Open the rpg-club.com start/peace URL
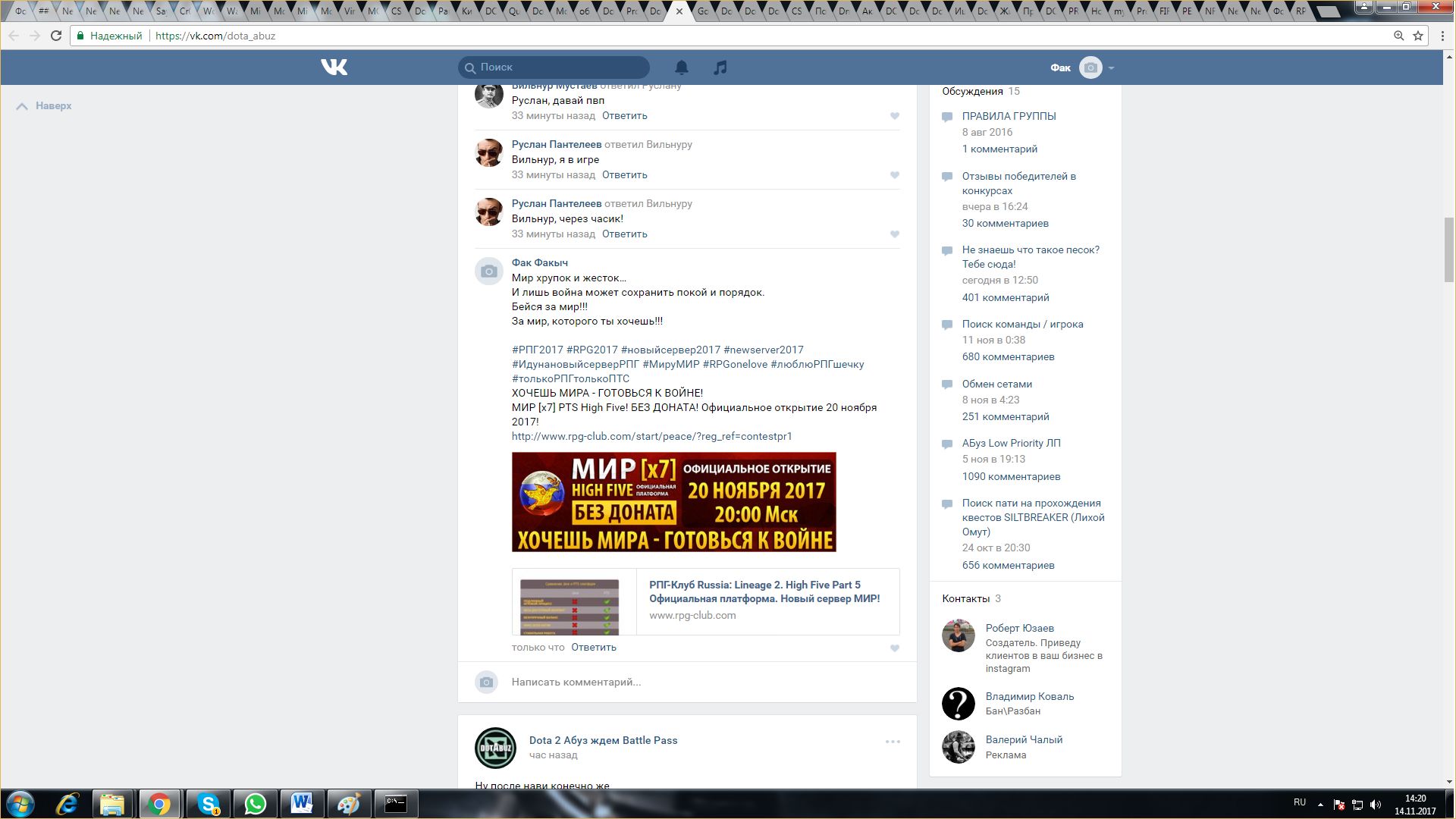Image resolution: width=1456 pixels, height=819 pixels. coord(652,437)
